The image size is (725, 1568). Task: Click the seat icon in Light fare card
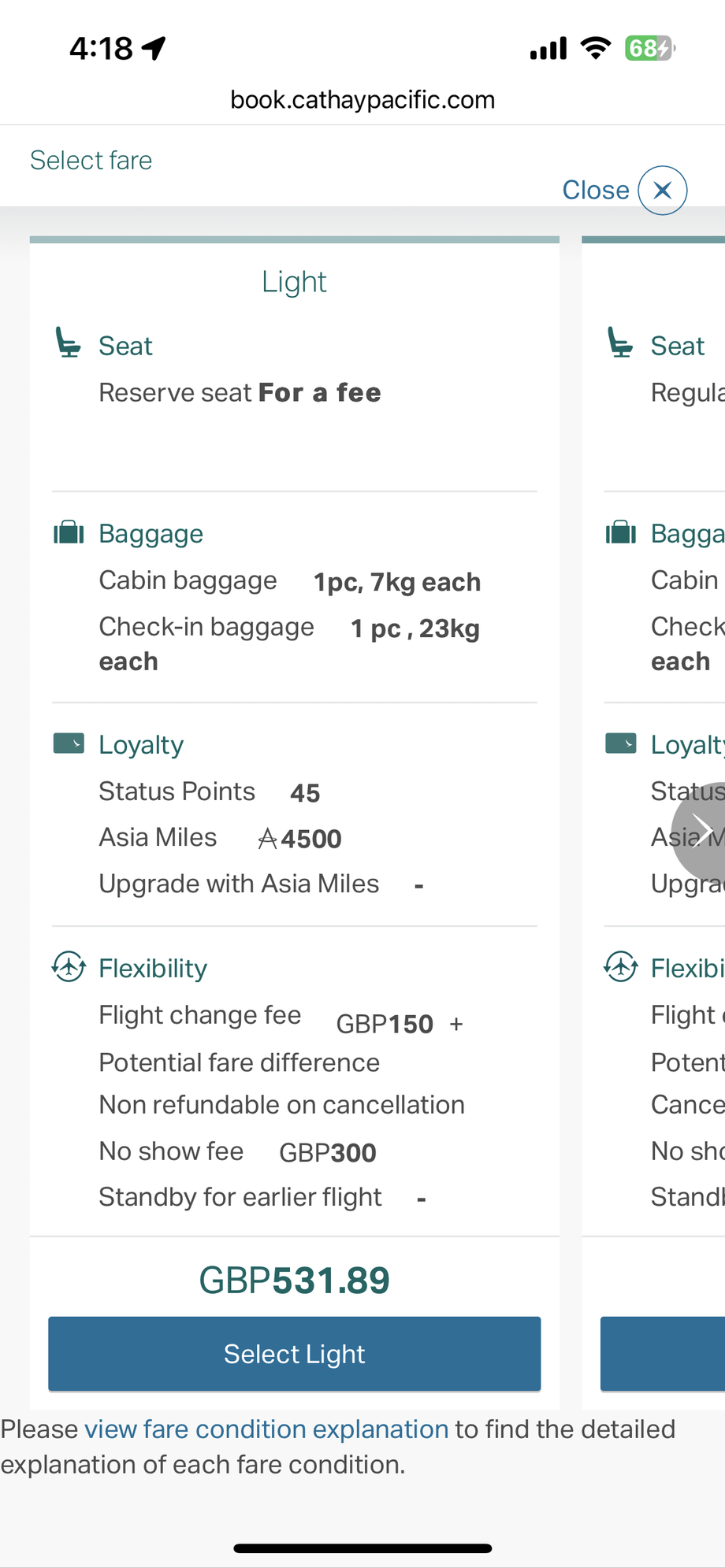(x=68, y=343)
